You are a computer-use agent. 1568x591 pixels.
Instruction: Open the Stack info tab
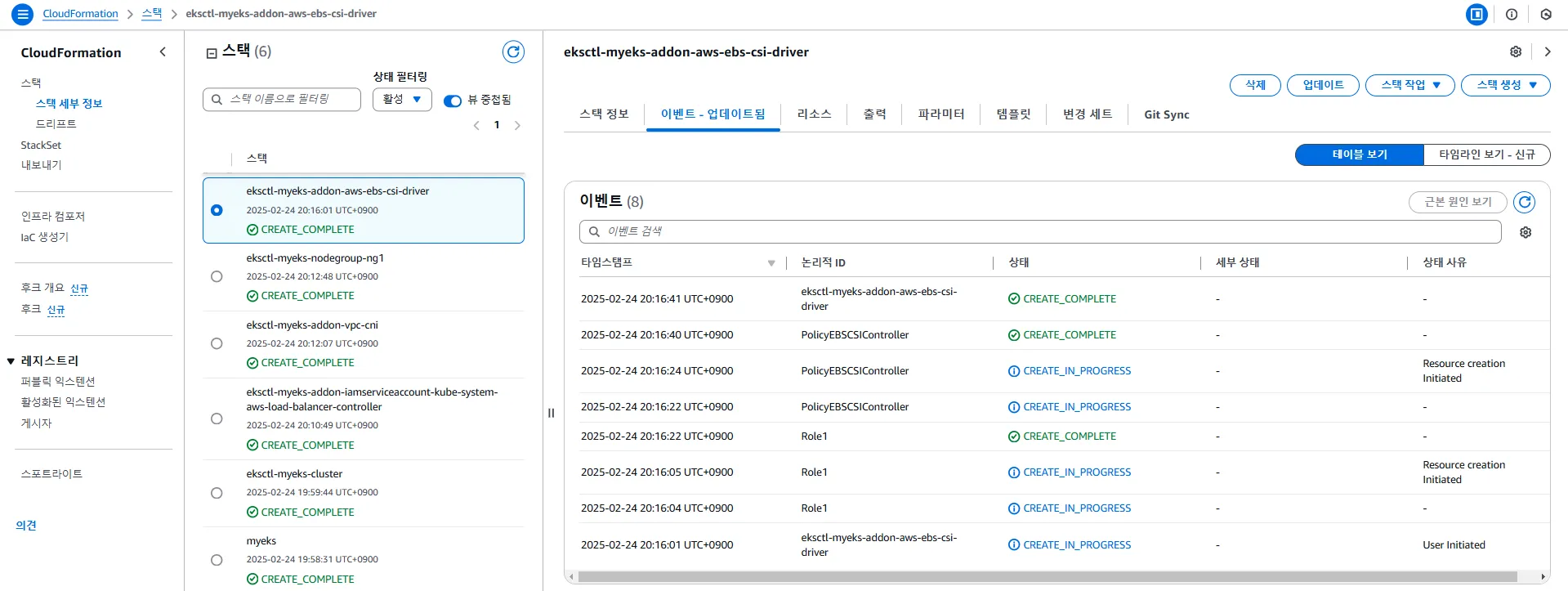coord(604,114)
